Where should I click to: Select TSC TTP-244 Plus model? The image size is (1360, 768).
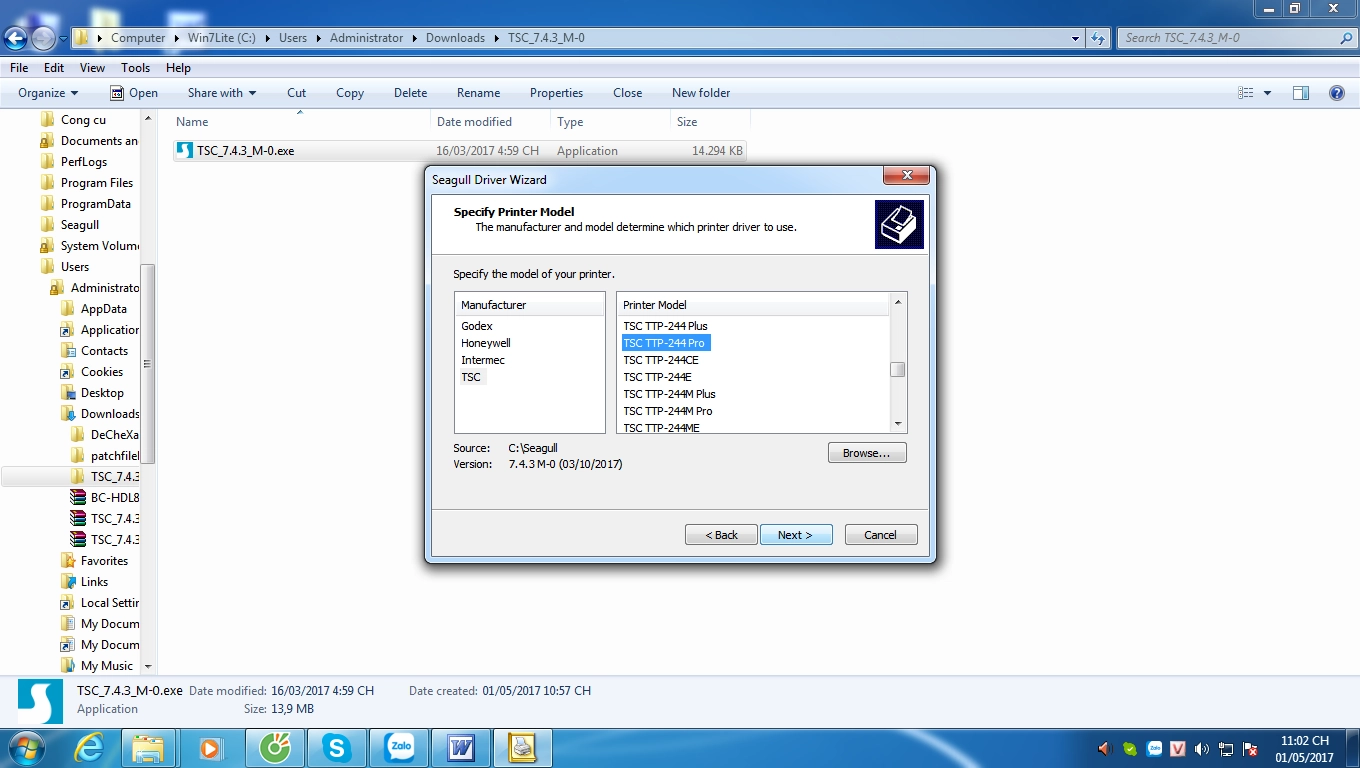pyautogui.click(x=665, y=326)
